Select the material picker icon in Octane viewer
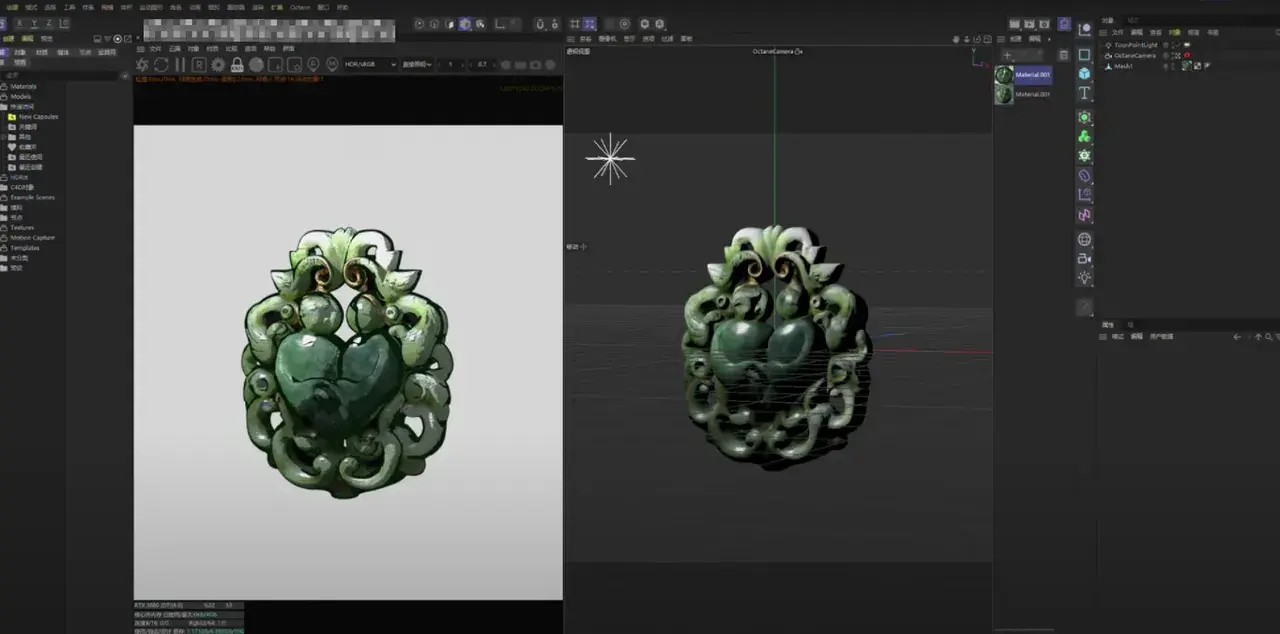The width and height of the screenshot is (1280, 634). click(x=331, y=64)
